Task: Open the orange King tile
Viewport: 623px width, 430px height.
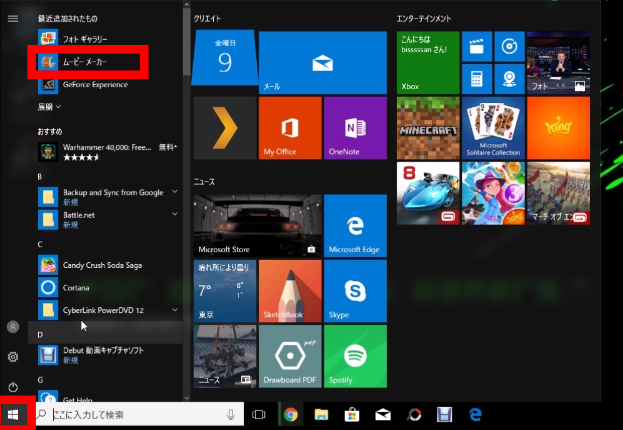Action: coord(558,128)
